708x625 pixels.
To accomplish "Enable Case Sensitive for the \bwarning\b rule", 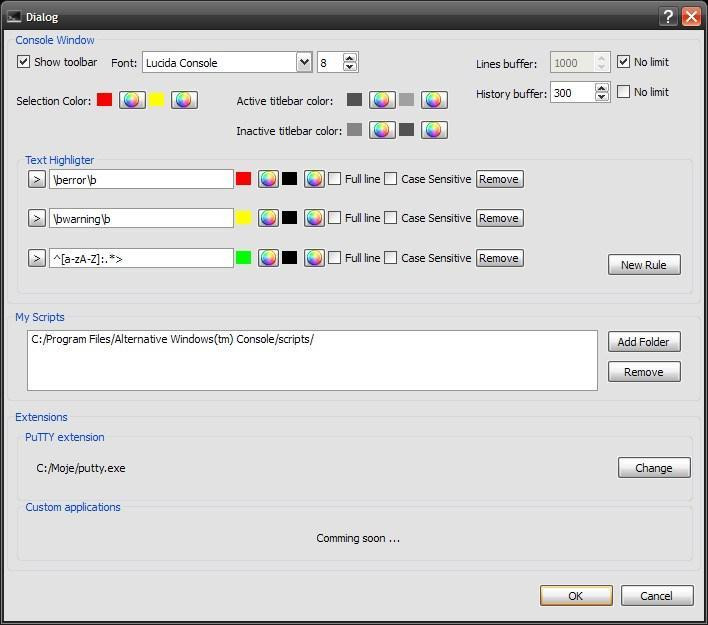I will pos(391,218).
